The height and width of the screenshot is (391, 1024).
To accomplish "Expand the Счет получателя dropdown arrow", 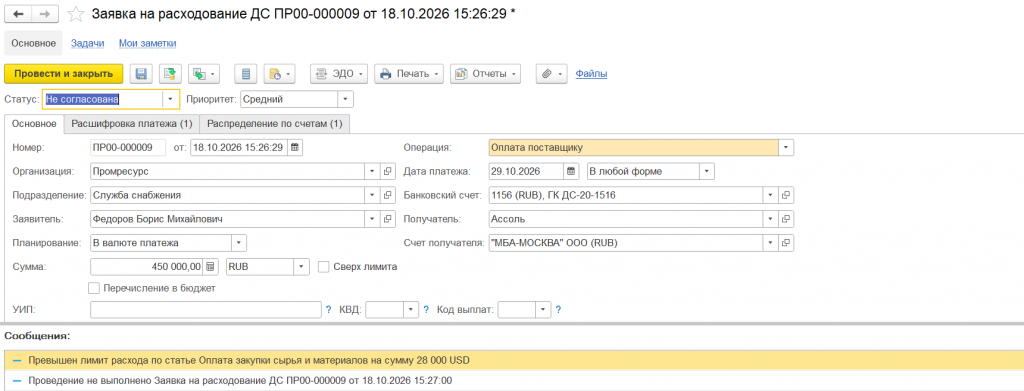I will click(771, 243).
